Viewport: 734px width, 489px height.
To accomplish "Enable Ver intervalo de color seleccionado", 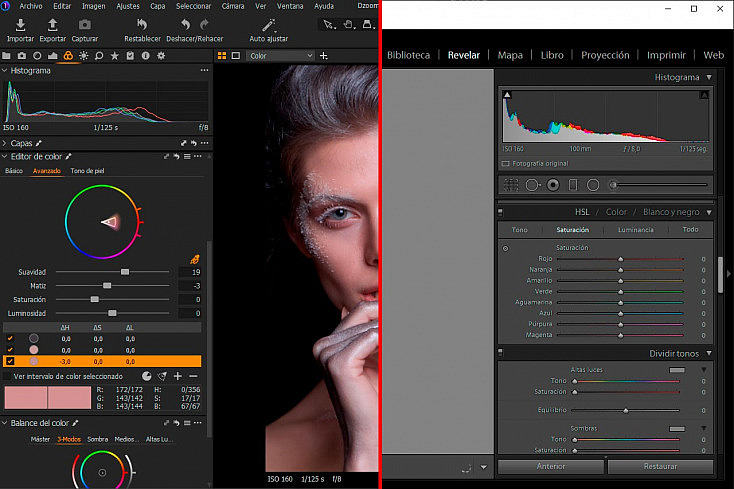I will coord(7,376).
